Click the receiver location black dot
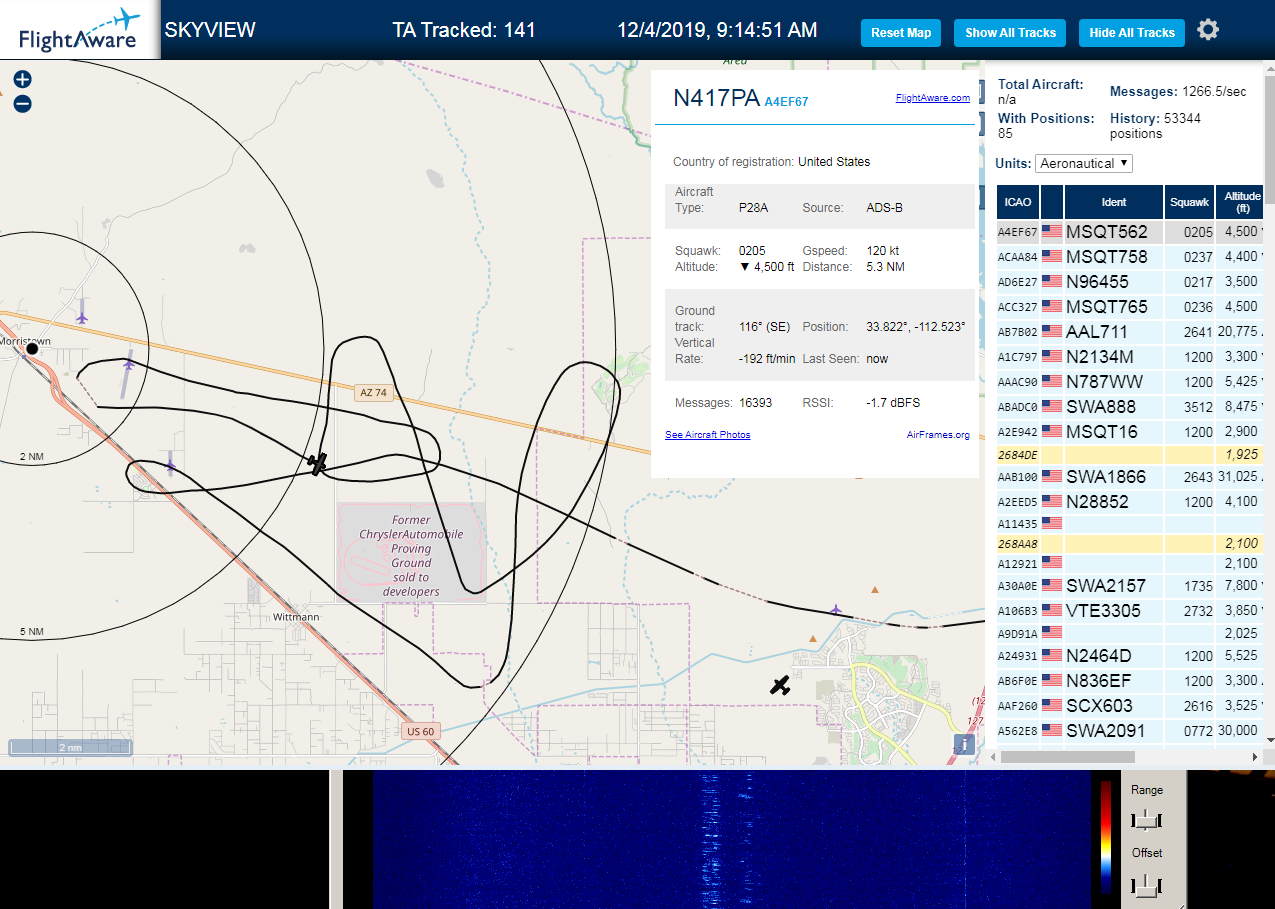The height and width of the screenshot is (909, 1275). (31, 348)
